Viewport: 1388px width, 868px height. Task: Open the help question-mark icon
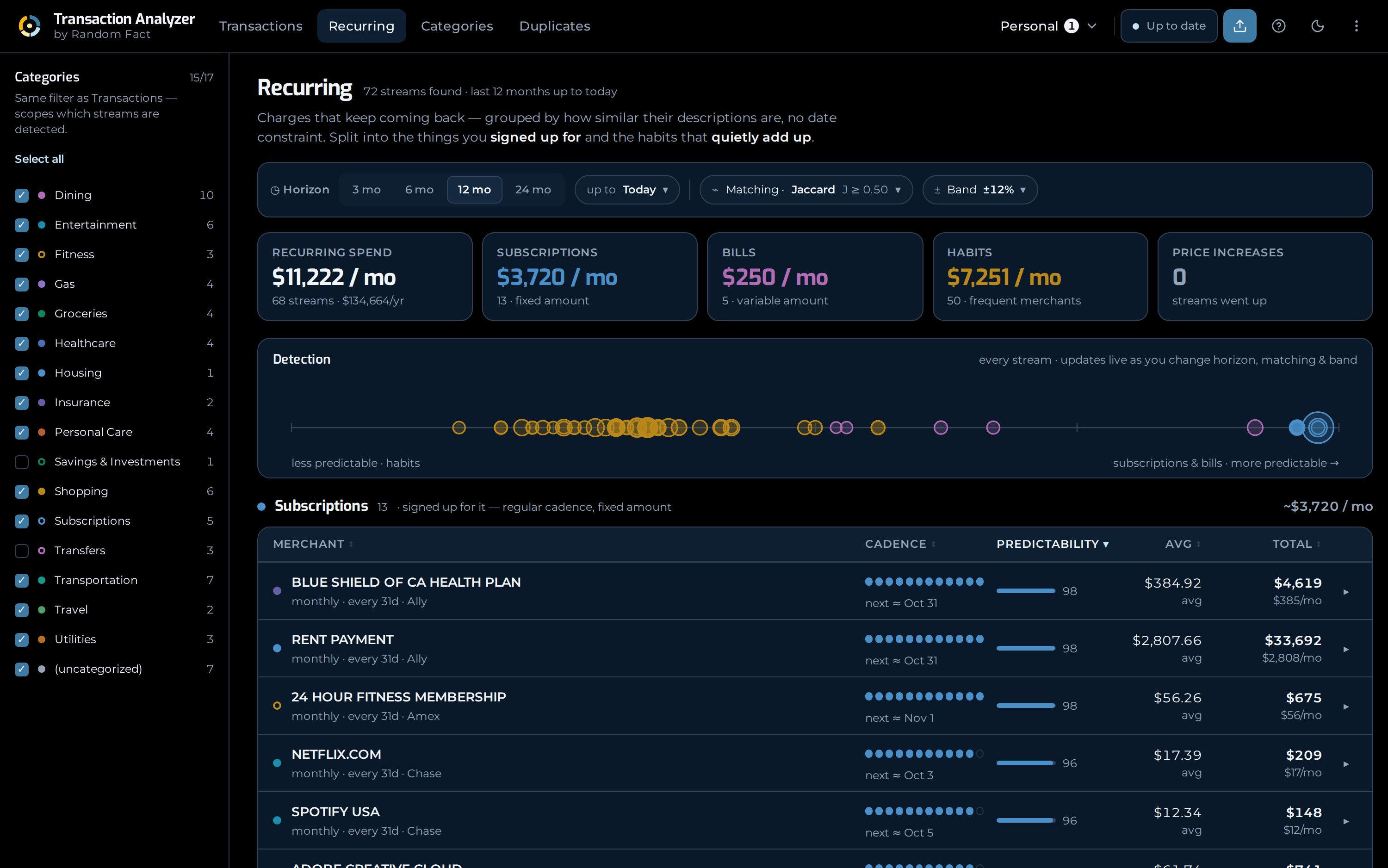pyautogui.click(x=1278, y=26)
